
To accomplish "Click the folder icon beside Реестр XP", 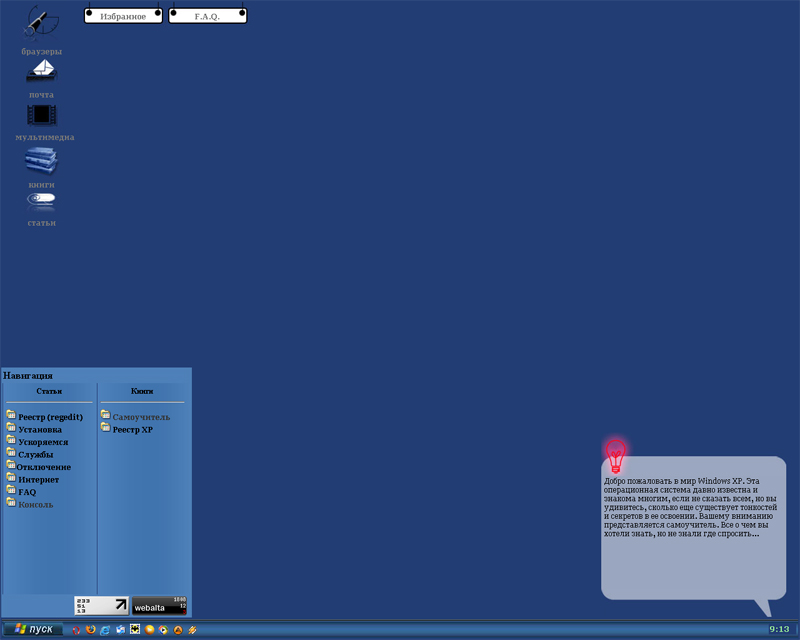I will pyautogui.click(x=106, y=427).
